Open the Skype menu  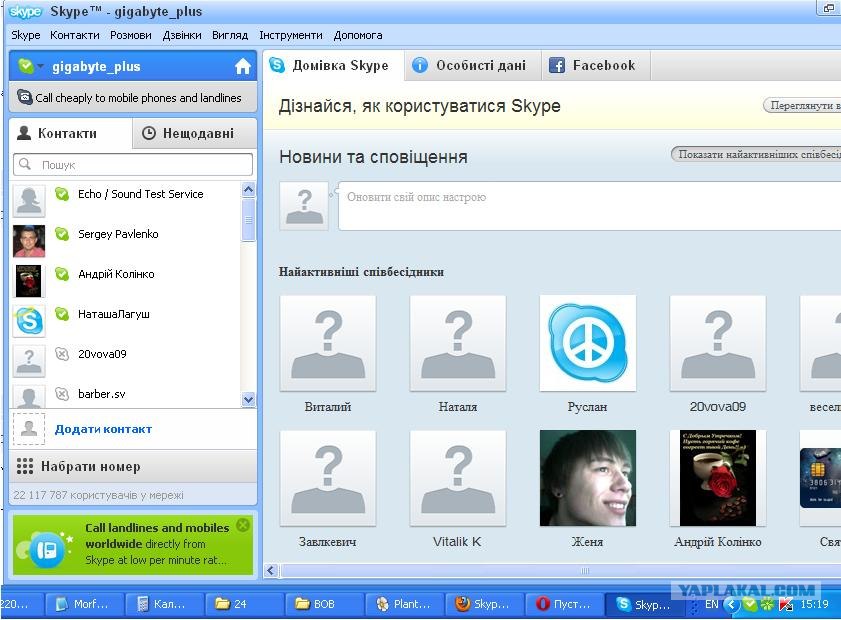25,35
